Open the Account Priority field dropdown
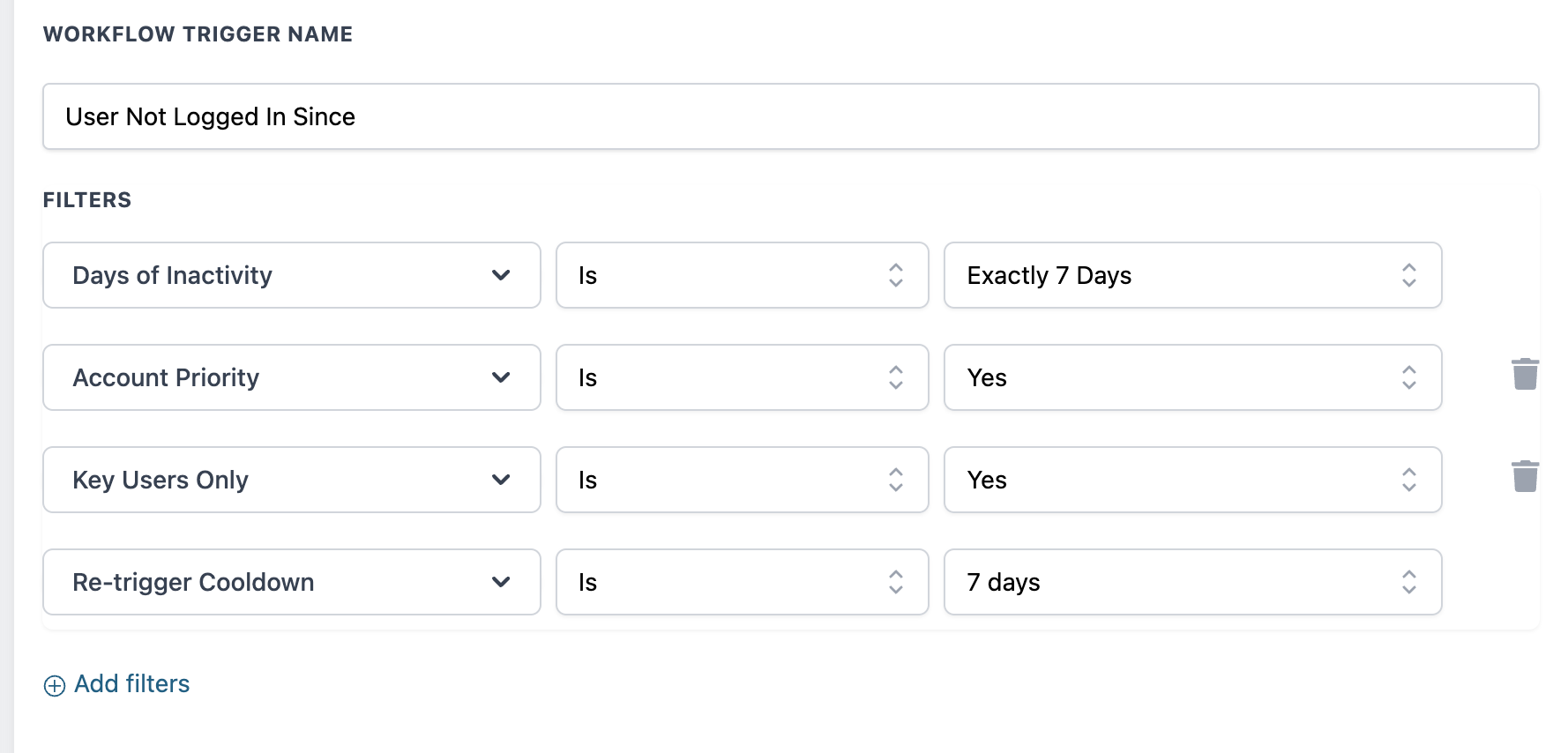 pyautogui.click(x=292, y=377)
